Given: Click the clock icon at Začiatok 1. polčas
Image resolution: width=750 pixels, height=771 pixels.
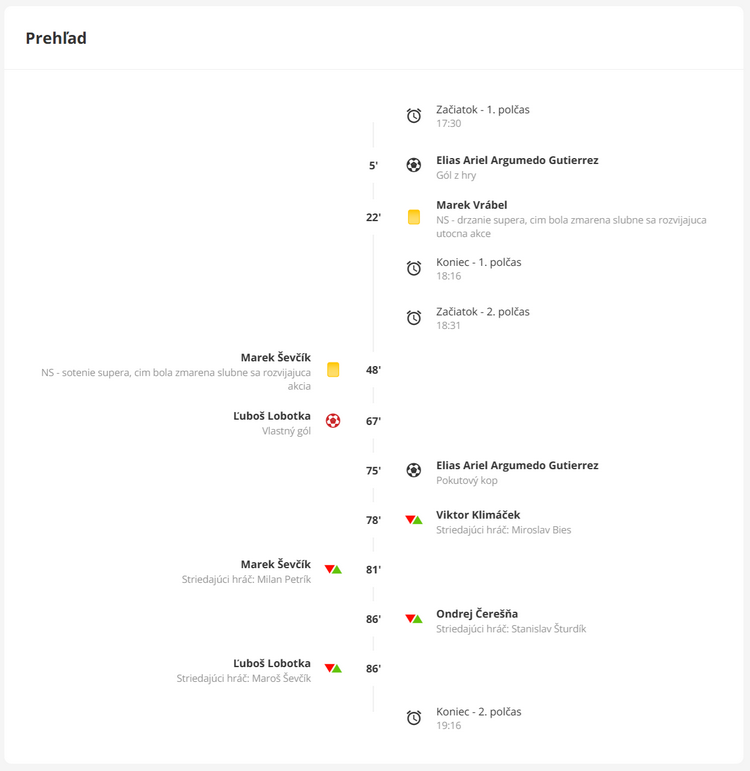Looking at the screenshot, I should (x=414, y=116).
